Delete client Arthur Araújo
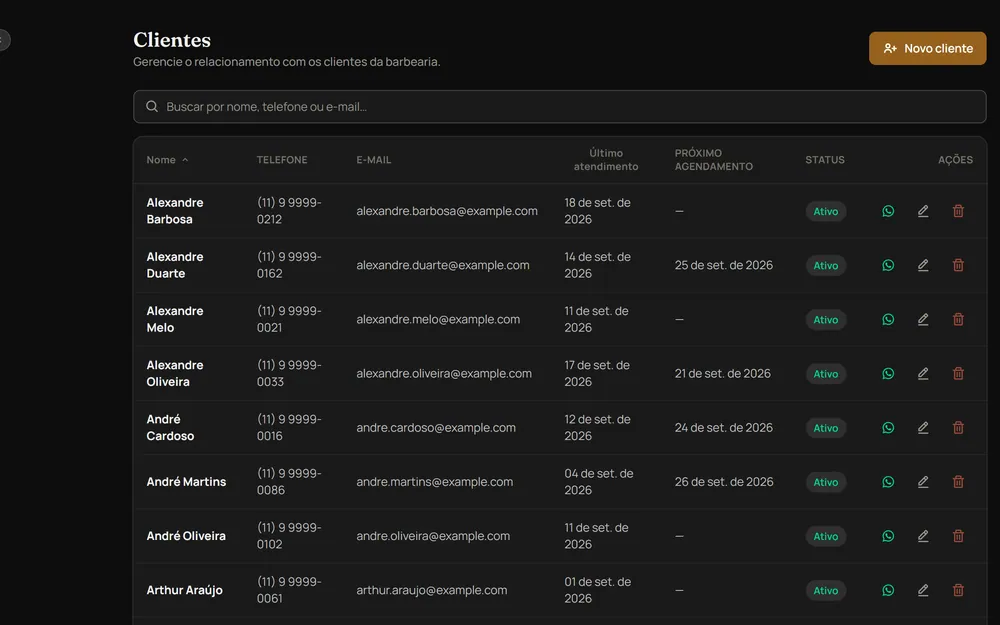1000x625 pixels. (x=958, y=591)
